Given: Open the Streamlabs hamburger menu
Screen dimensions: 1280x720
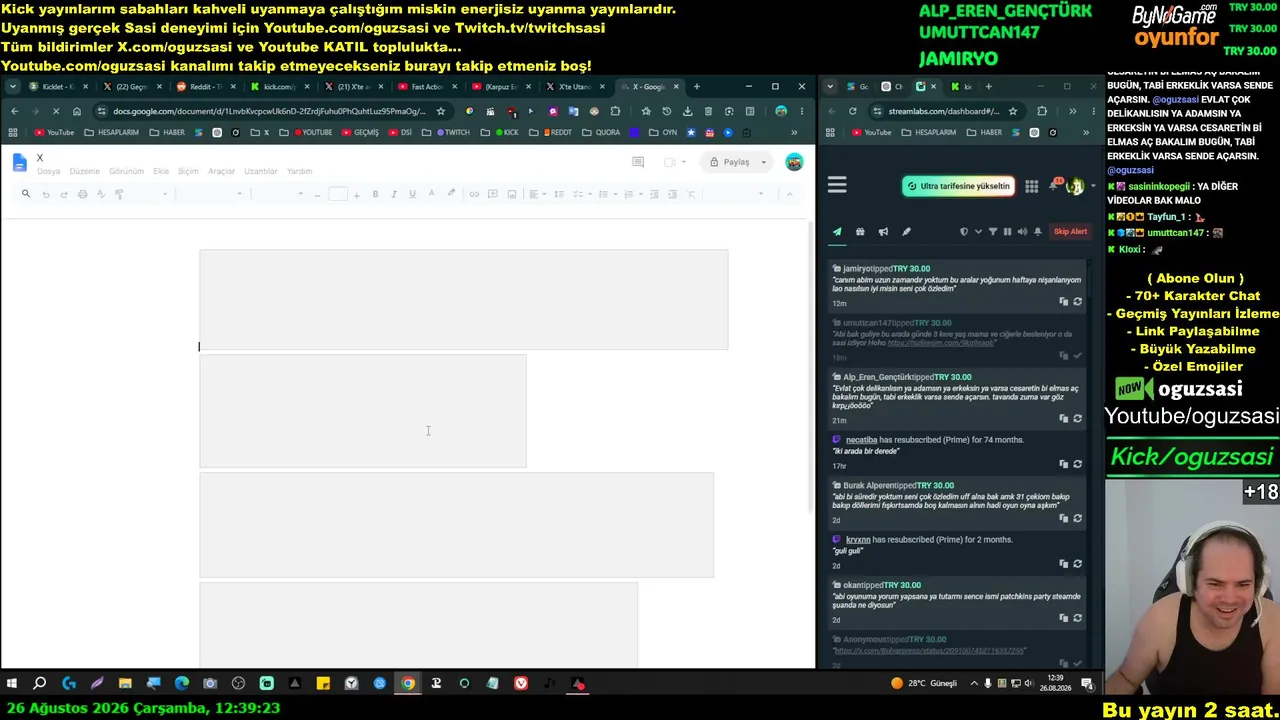Looking at the screenshot, I should point(837,185).
